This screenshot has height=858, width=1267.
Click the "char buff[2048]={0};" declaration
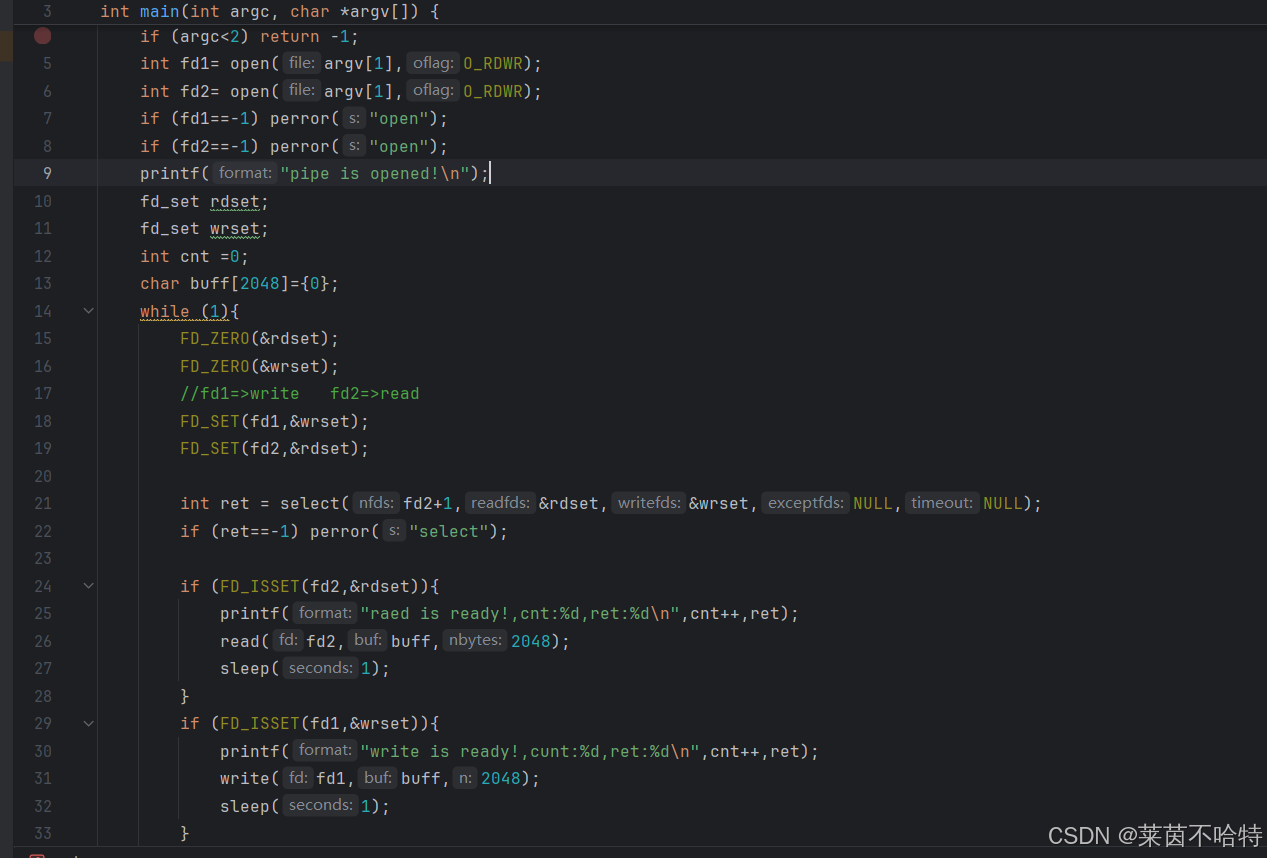pyautogui.click(x=240, y=284)
